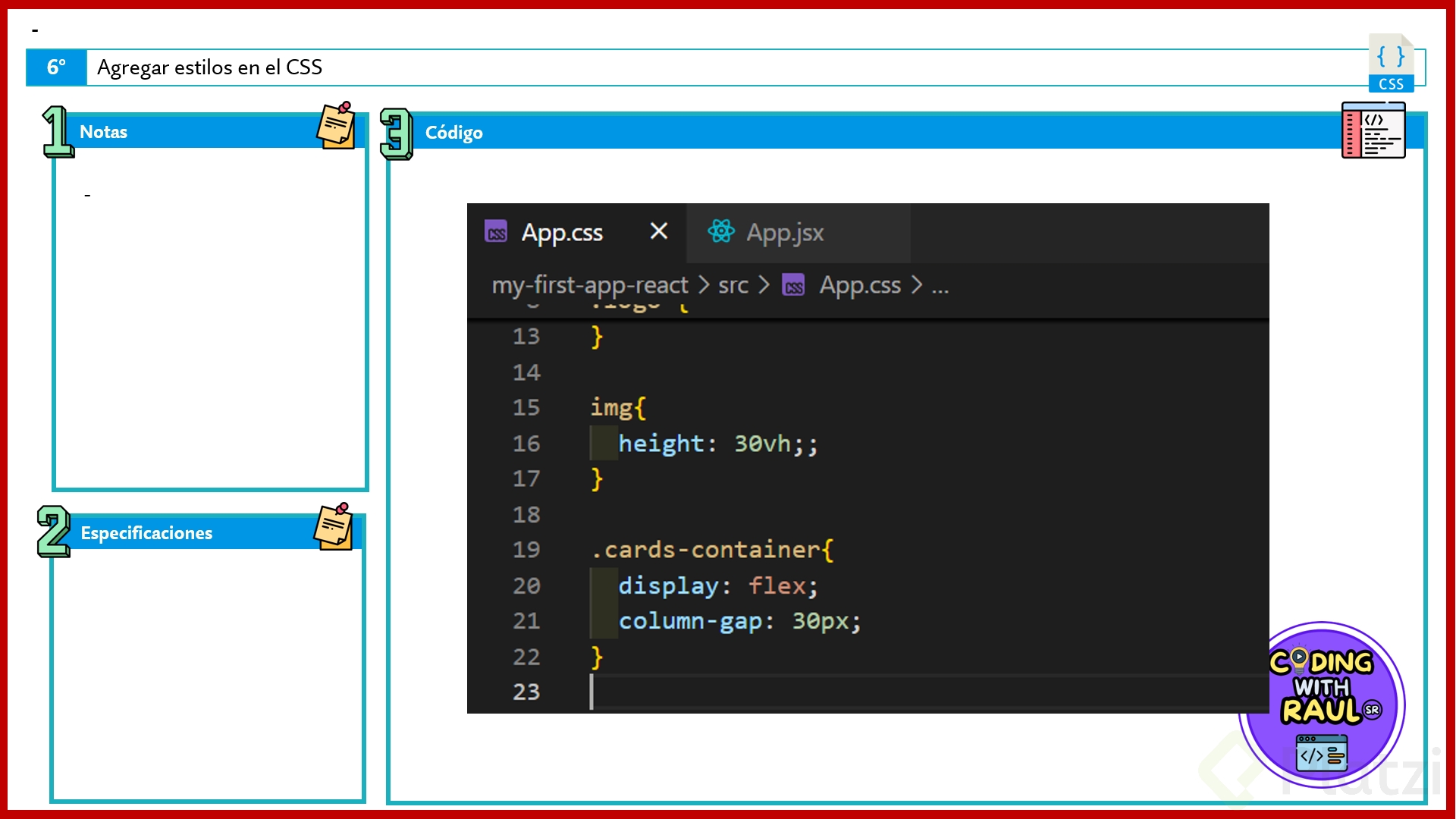Close the App.css editor tab

[x=658, y=231]
